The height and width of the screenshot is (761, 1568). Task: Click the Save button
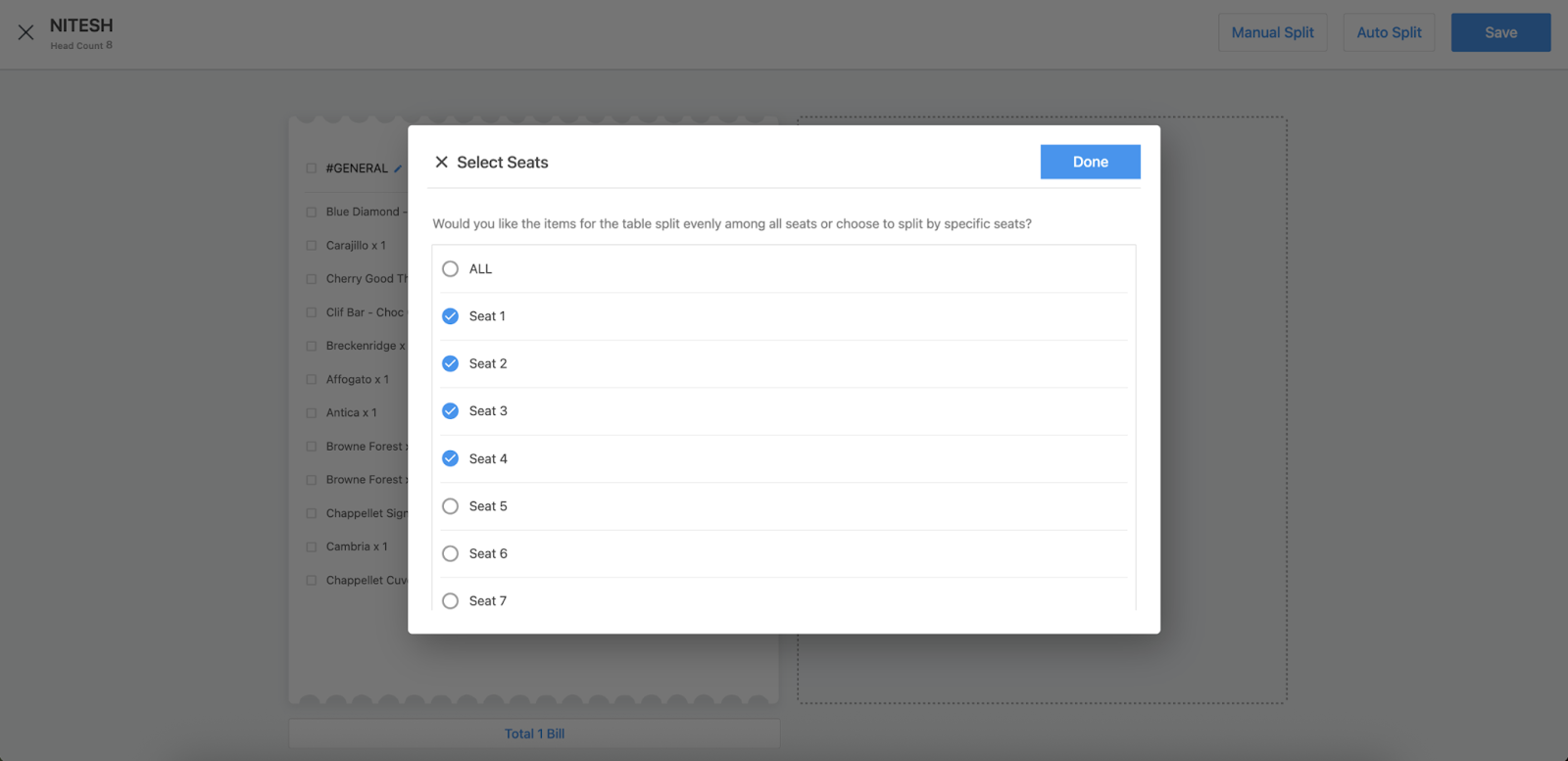[x=1499, y=32]
